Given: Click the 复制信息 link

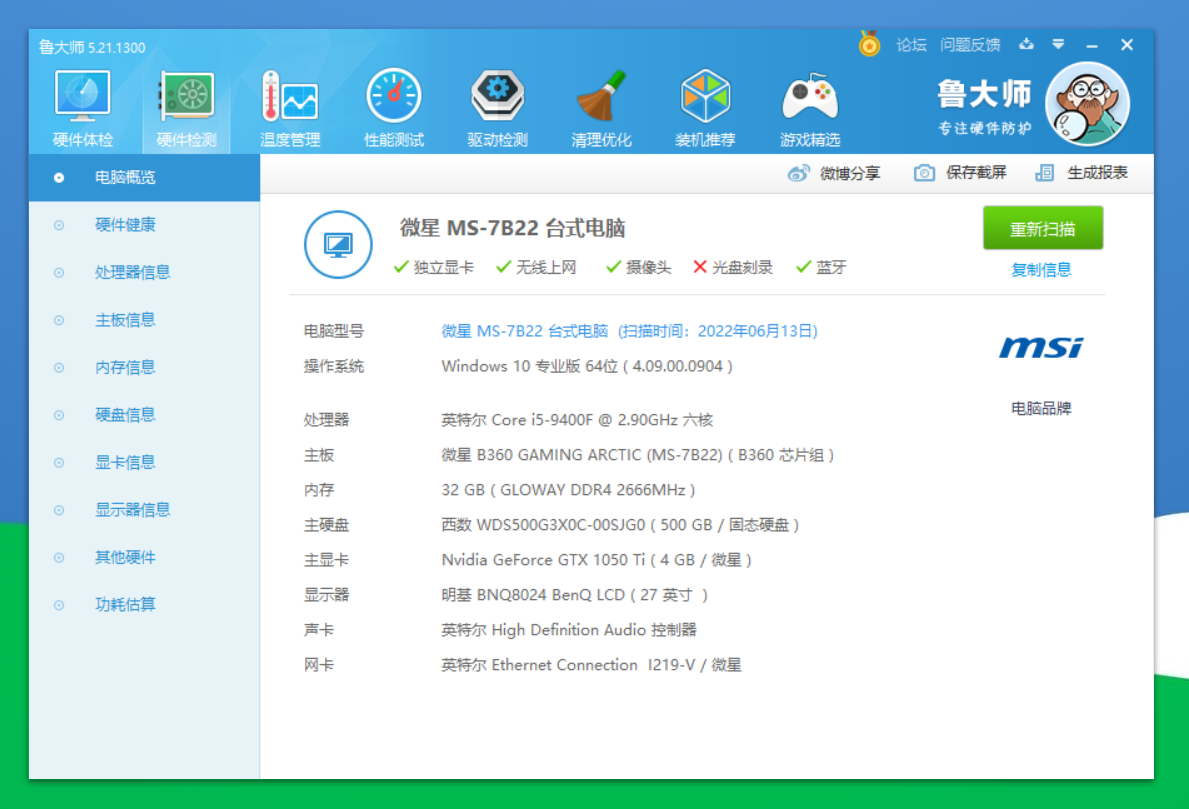Looking at the screenshot, I should tap(1041, 270).
